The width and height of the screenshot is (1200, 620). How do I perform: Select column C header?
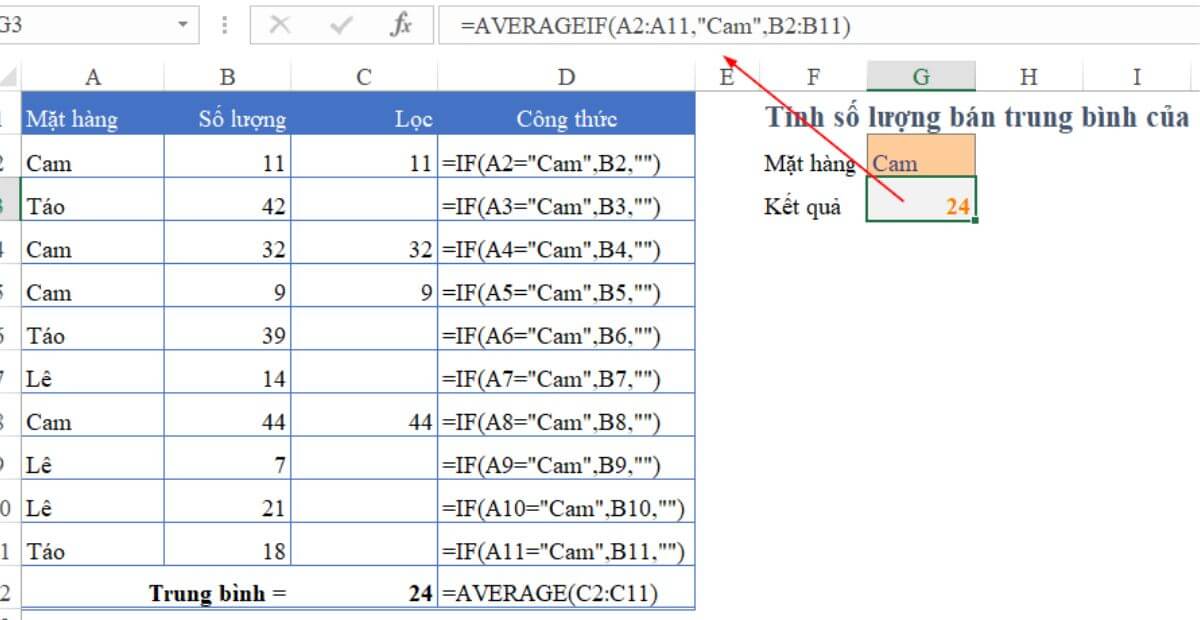(364, 76)
